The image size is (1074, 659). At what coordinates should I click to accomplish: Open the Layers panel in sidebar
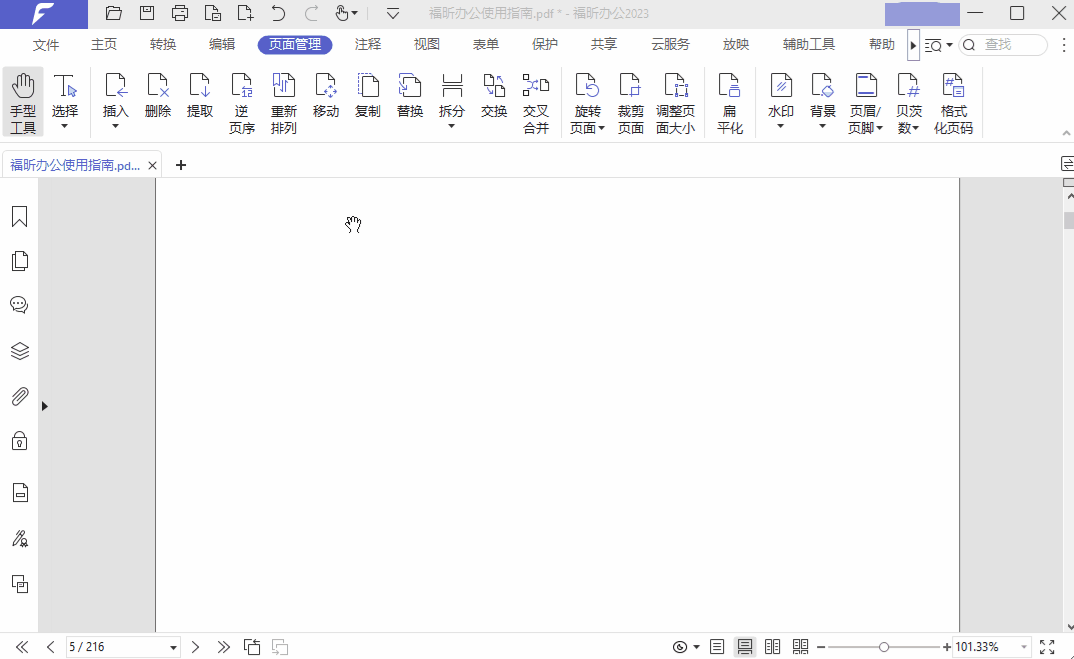point(19,351)
